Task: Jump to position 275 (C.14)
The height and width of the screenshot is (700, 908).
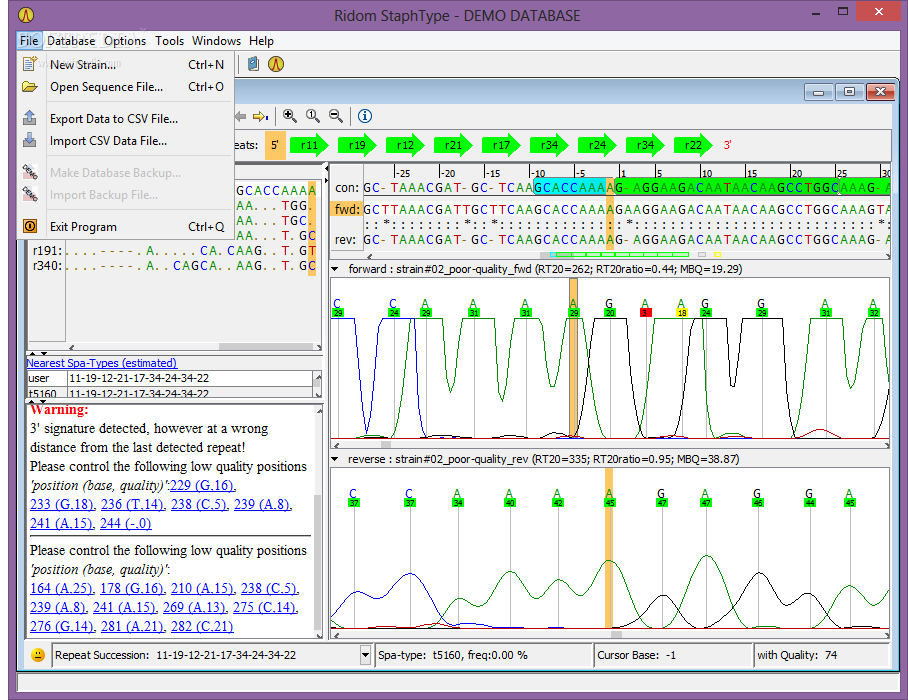Action: pos(265,607)
